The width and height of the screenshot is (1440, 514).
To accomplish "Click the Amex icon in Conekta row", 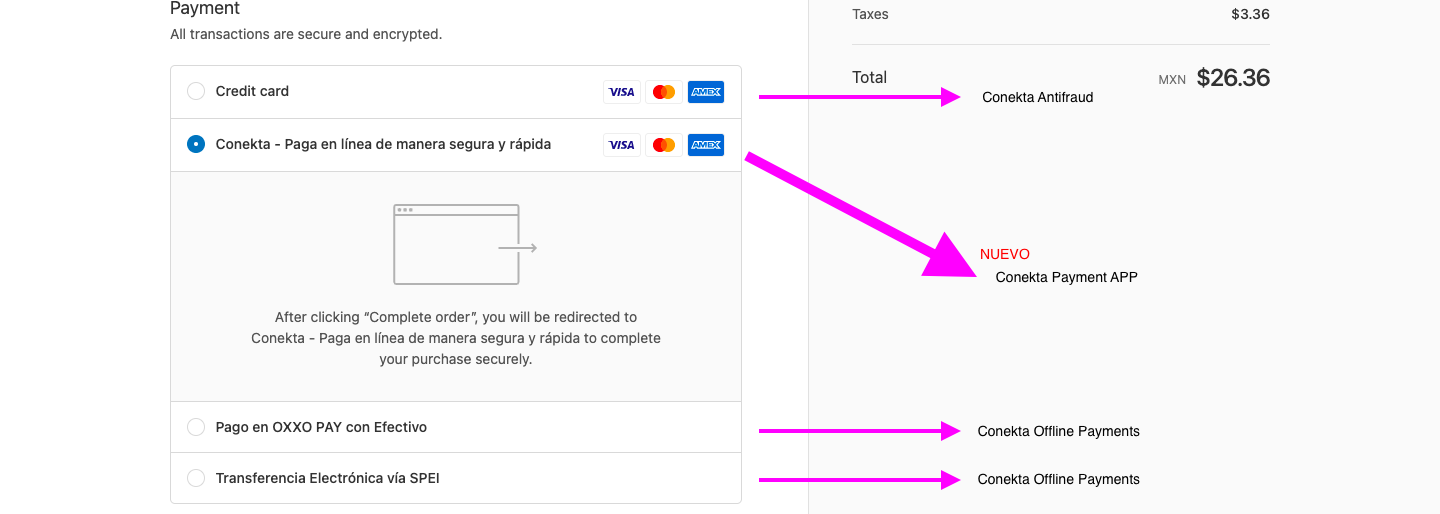I will 706,145.
